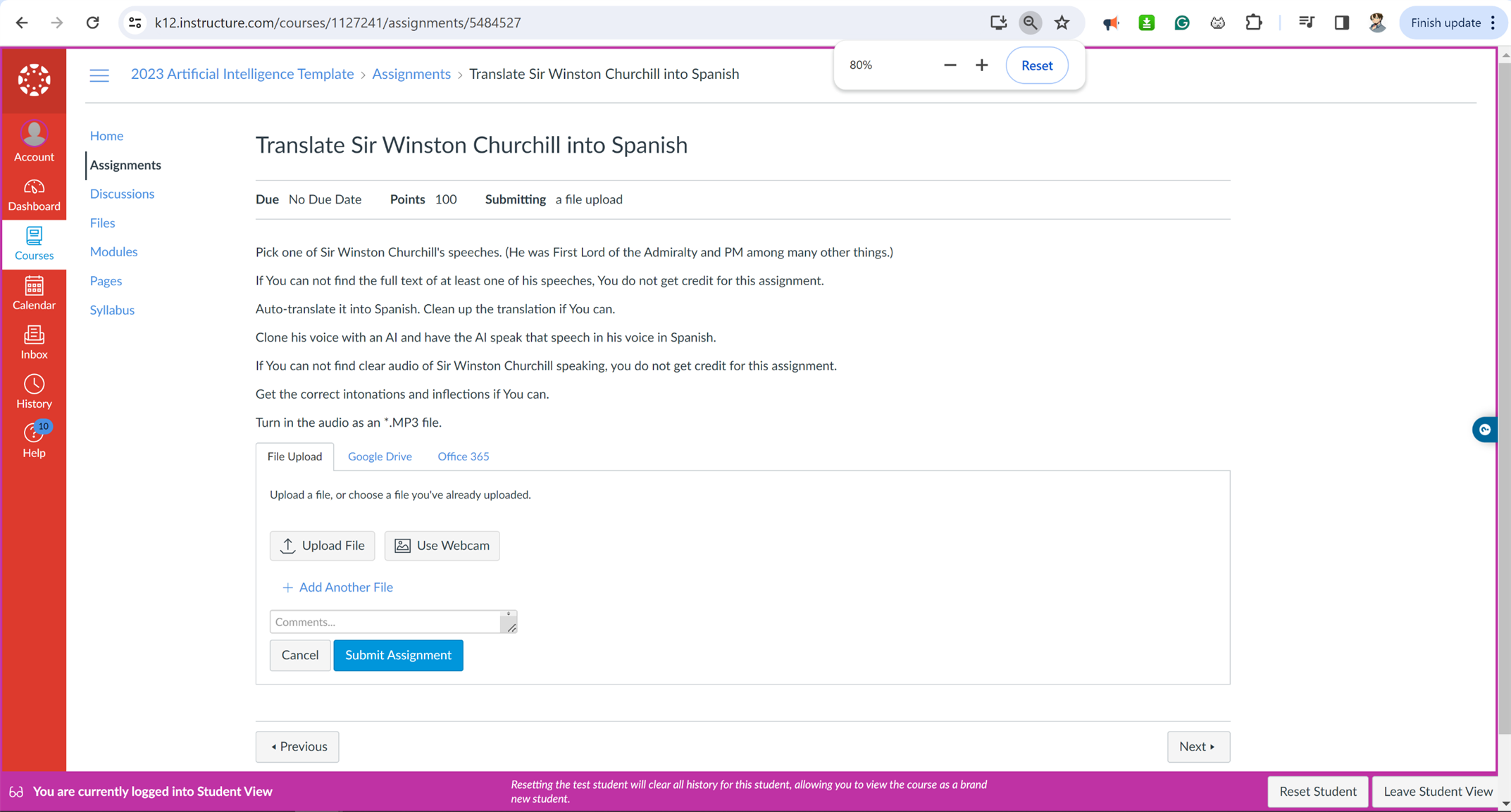Expand the course navigation hamburger menu

pos(99,75)
